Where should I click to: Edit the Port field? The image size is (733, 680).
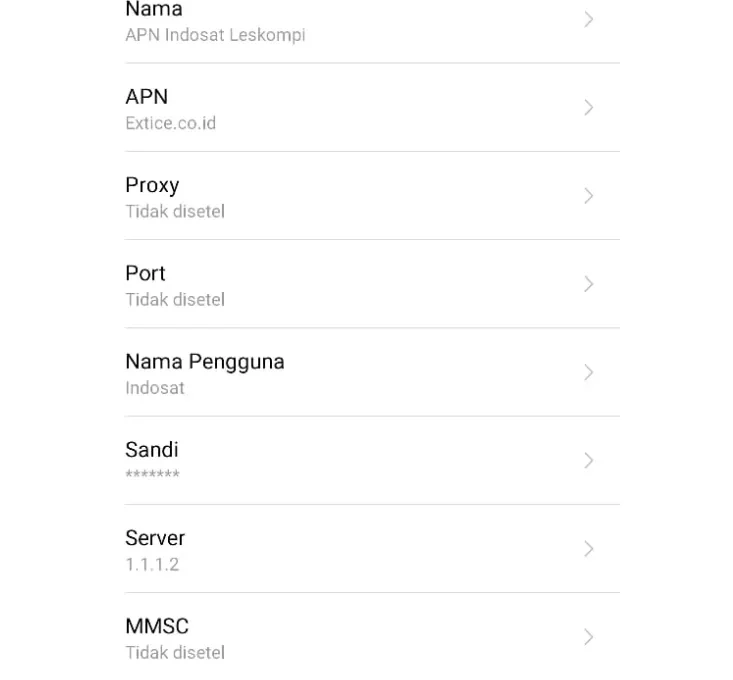click(x=372, y=284)
